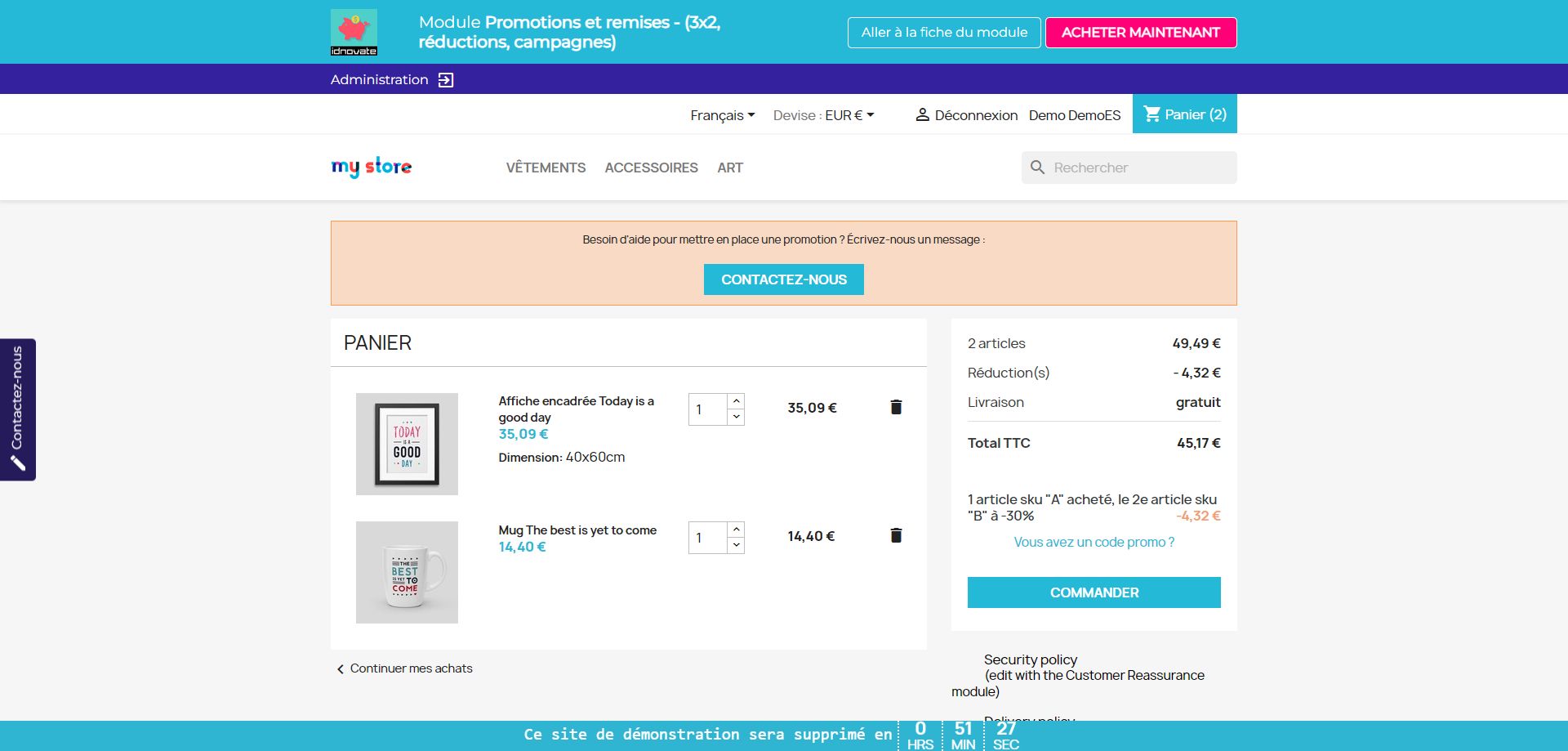Image resolution: width=1568 pixels, height=751 pixels.
Task: Click the search magnifier icon
Action: [1037, 168]
